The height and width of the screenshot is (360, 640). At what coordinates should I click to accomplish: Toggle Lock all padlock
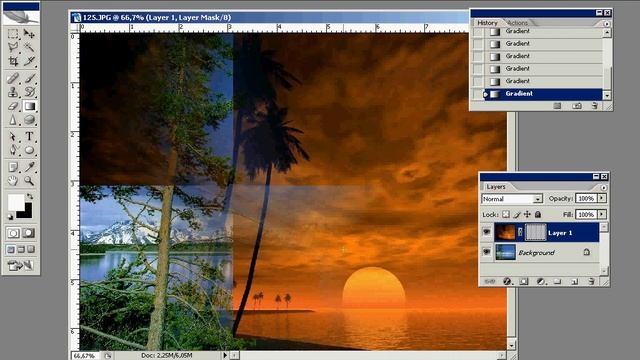(x=538, y=214)
